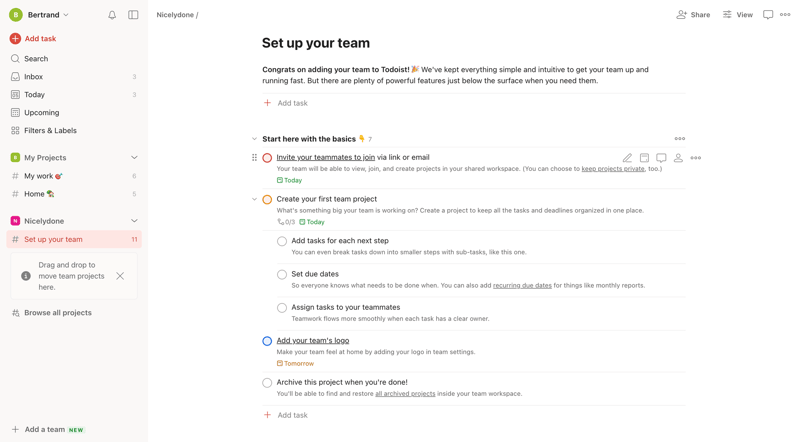Click the project description text
This screenshot has width=800, height=442.
point(455,75)
